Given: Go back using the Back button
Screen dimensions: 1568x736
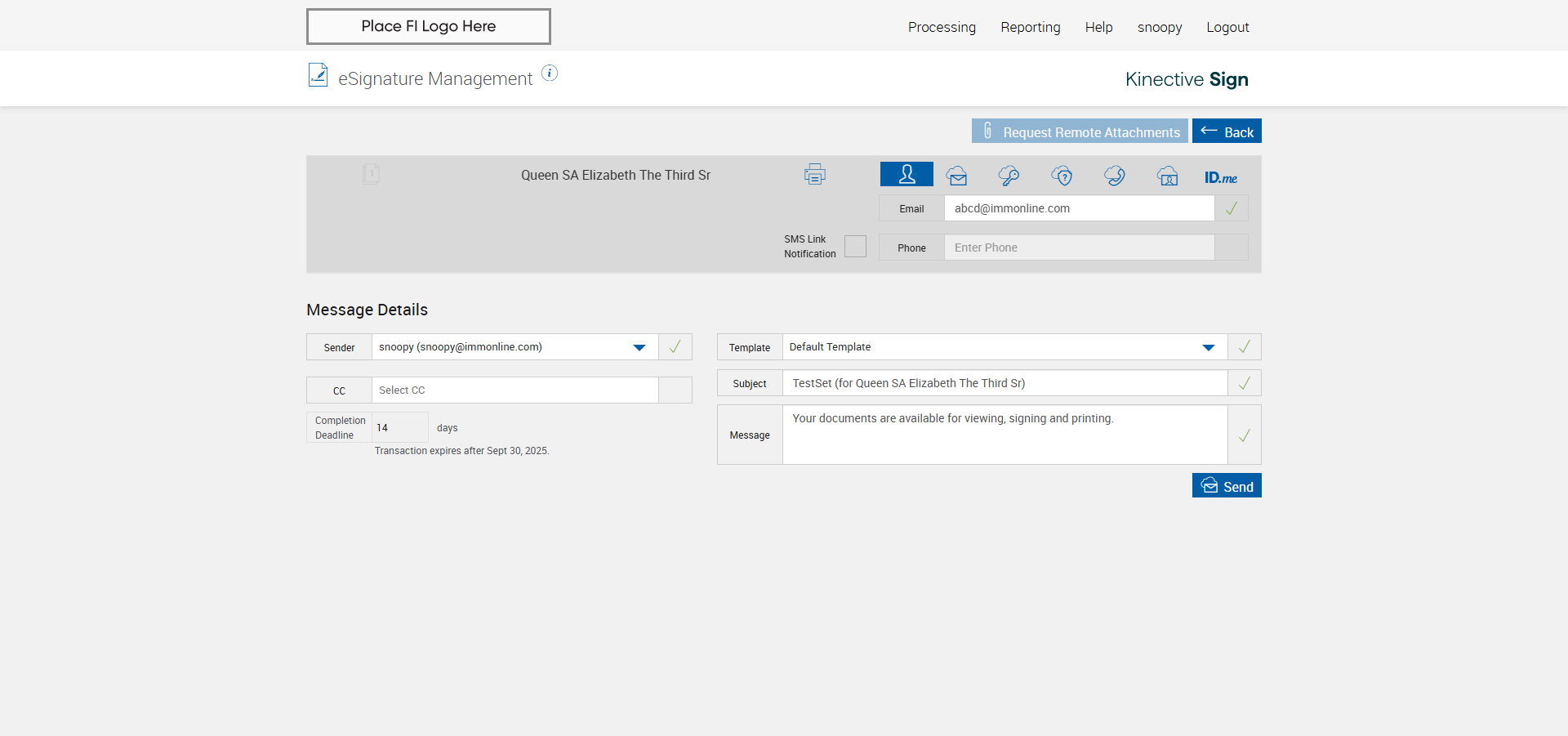Looking at the screenshot, I should pyautogui.click(x=1226, y=132).
